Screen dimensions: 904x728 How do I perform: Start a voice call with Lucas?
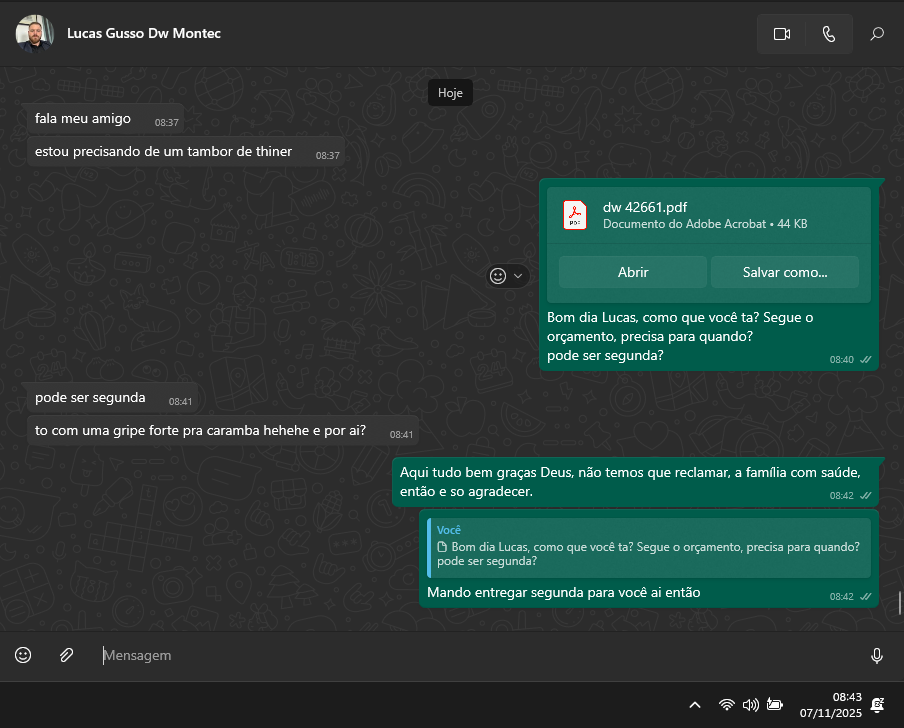tap(828, 34)
